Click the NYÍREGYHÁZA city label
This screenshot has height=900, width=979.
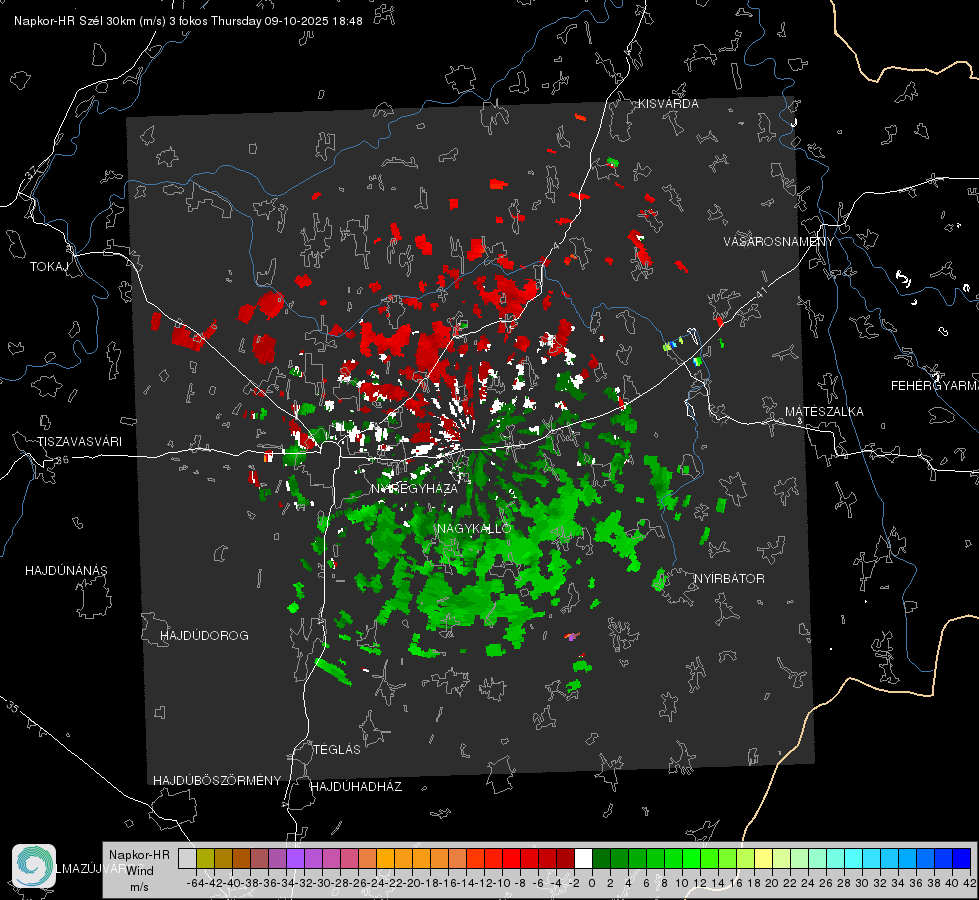pos(414,488)
